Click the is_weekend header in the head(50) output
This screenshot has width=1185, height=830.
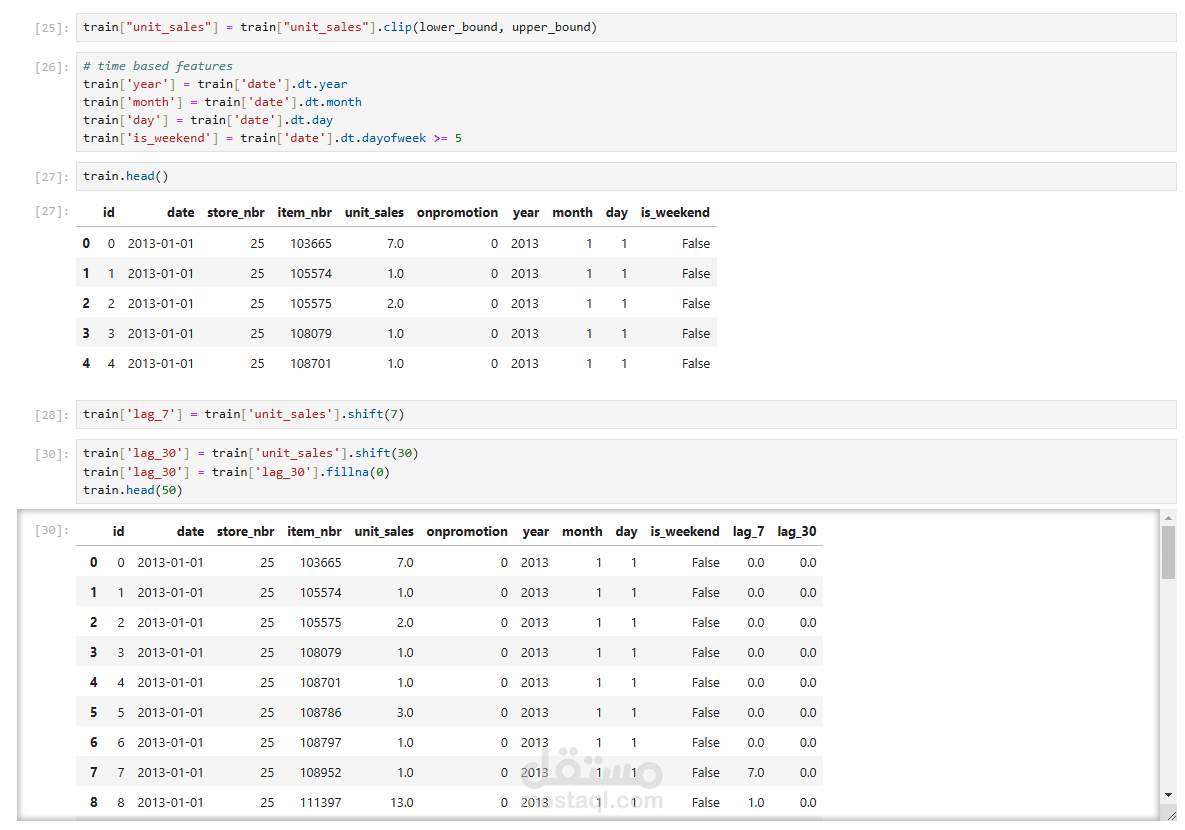tap(685, 531)
